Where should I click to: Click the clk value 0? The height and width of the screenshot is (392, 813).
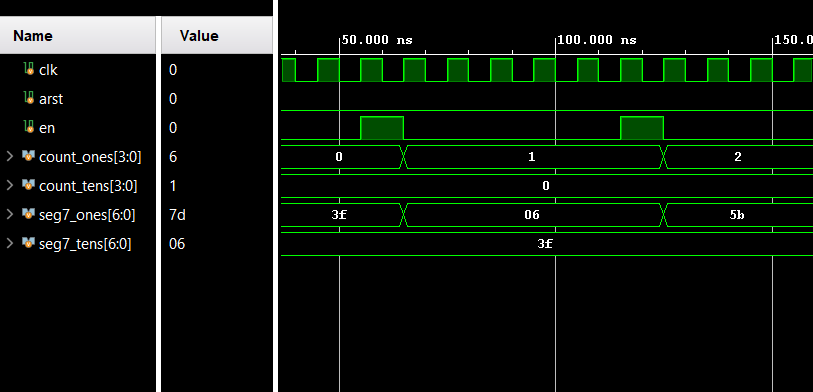coord(173,69)
